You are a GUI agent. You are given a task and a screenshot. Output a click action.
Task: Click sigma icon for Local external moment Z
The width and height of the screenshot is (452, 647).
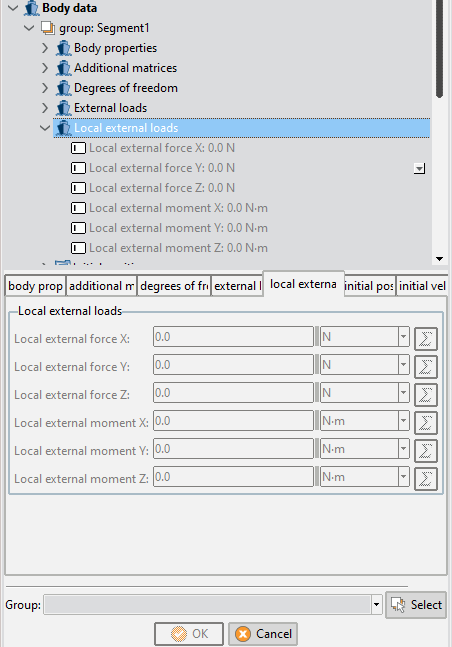pos(426,479)
